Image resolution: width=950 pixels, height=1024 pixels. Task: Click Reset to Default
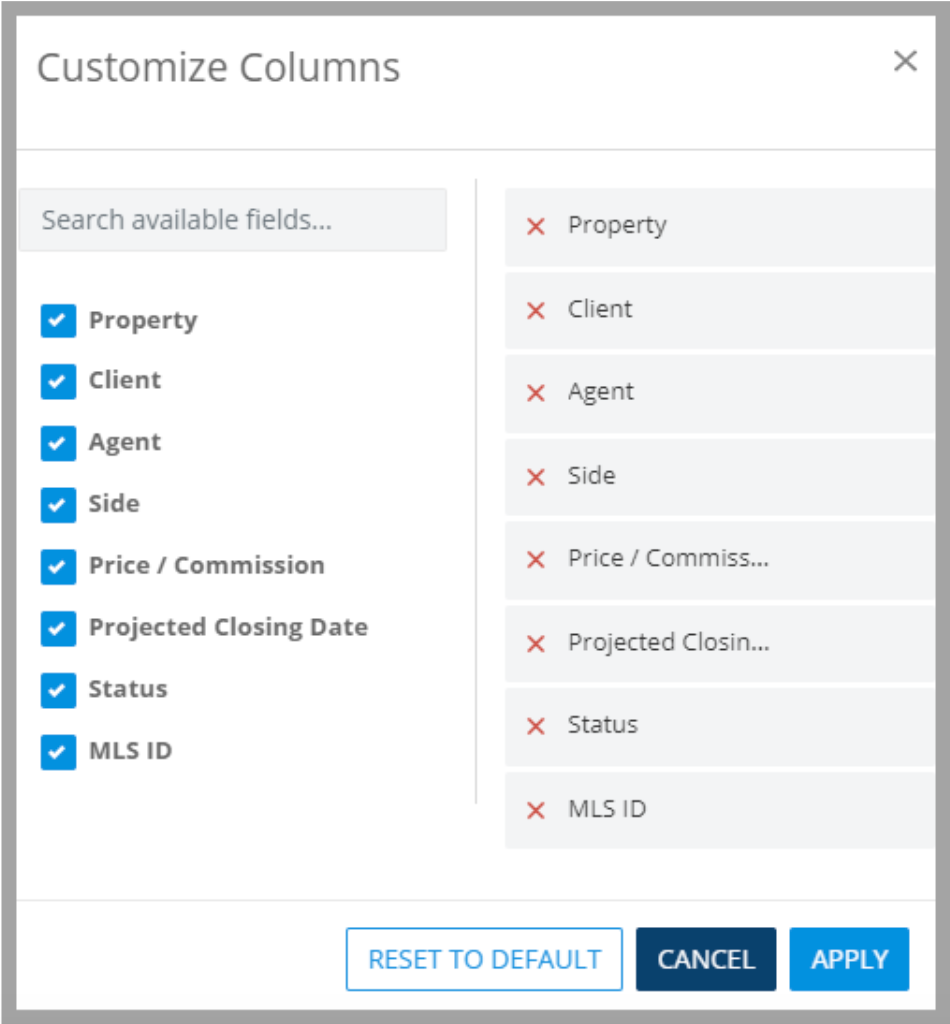pos(483,958)
